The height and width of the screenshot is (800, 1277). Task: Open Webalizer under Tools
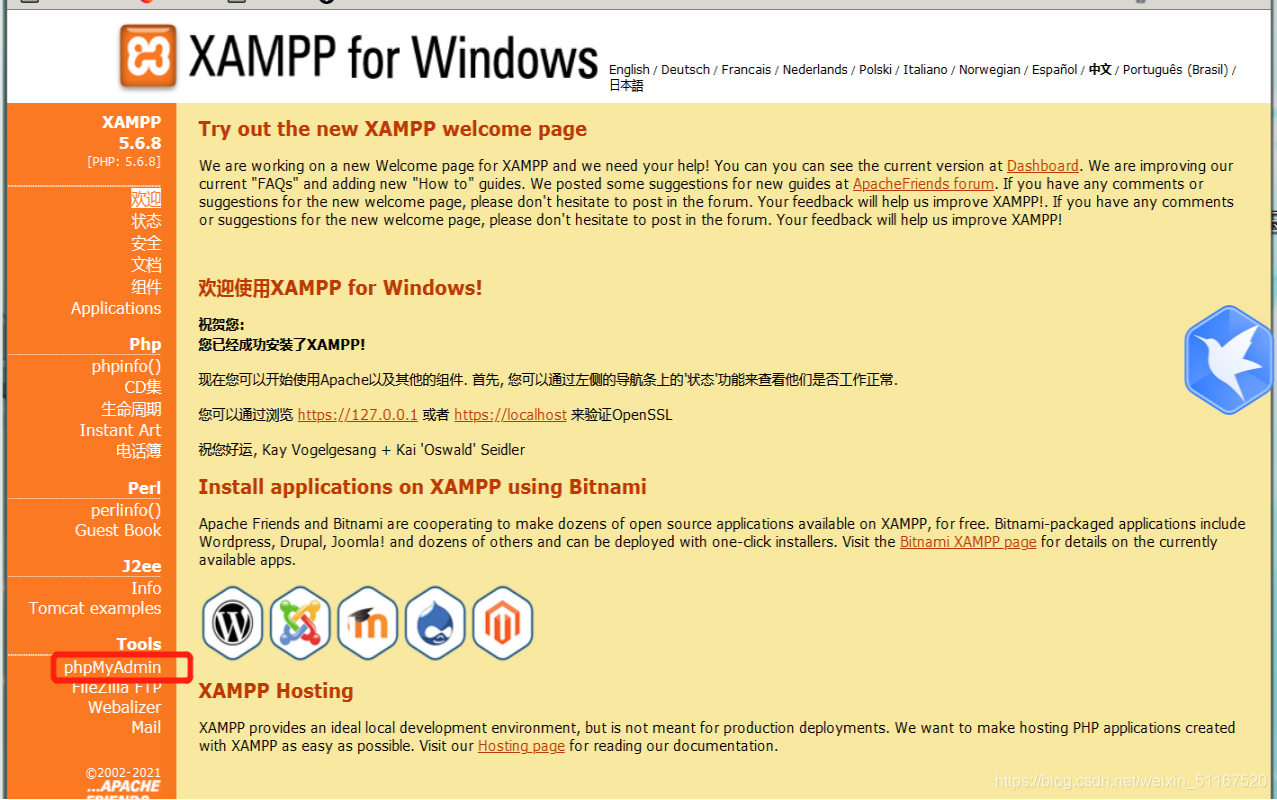[124, 707]
